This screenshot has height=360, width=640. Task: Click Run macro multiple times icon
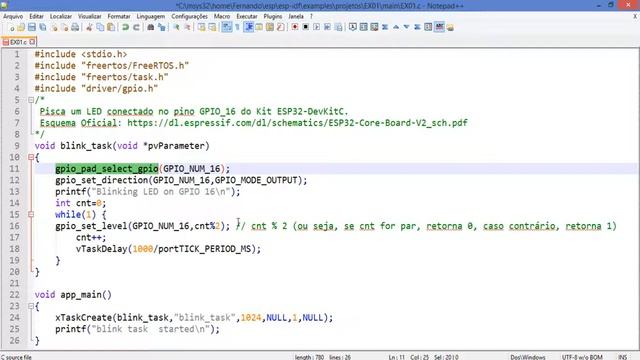click(327, 27)
